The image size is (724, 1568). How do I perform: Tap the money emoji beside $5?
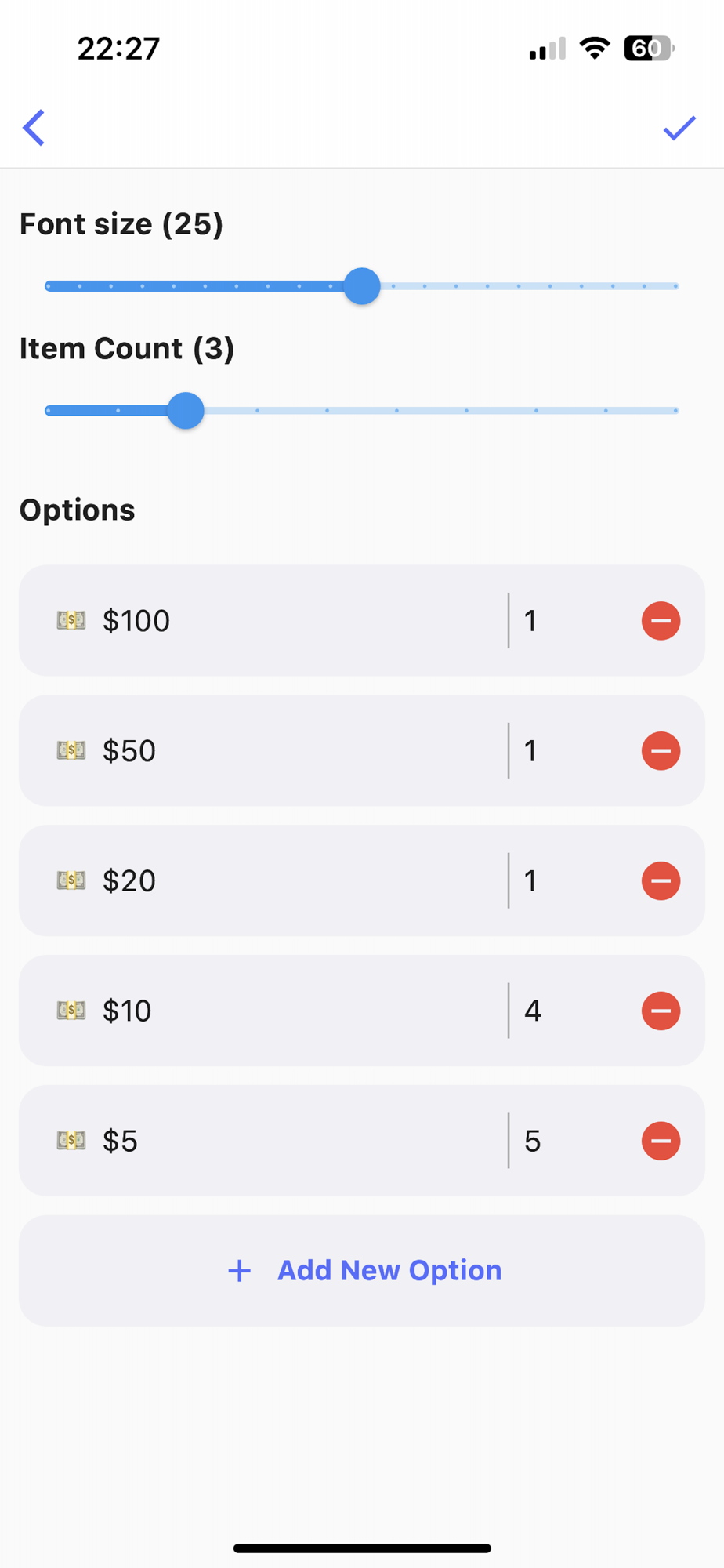coord(71,1142)
